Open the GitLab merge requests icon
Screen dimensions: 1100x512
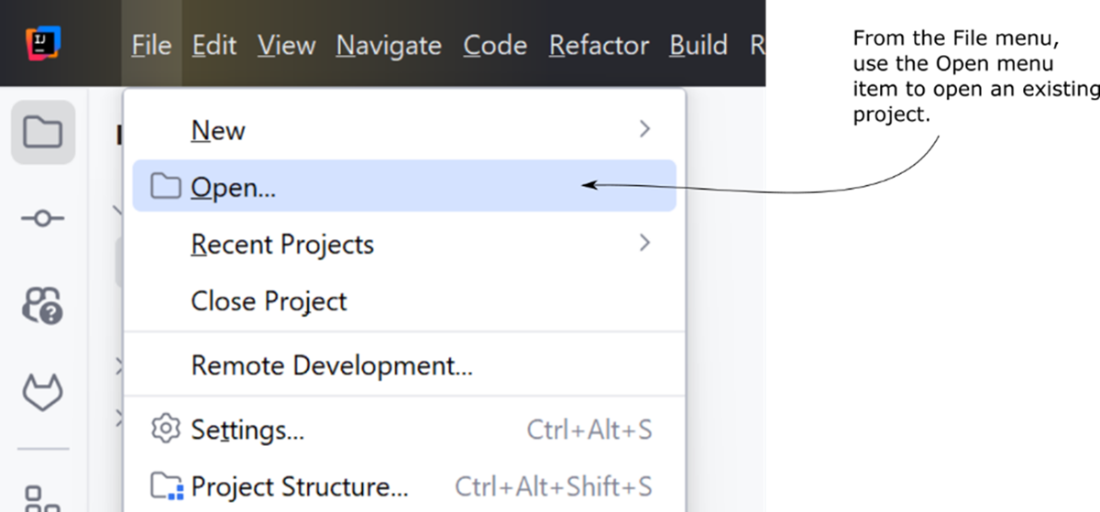(43, 393)
